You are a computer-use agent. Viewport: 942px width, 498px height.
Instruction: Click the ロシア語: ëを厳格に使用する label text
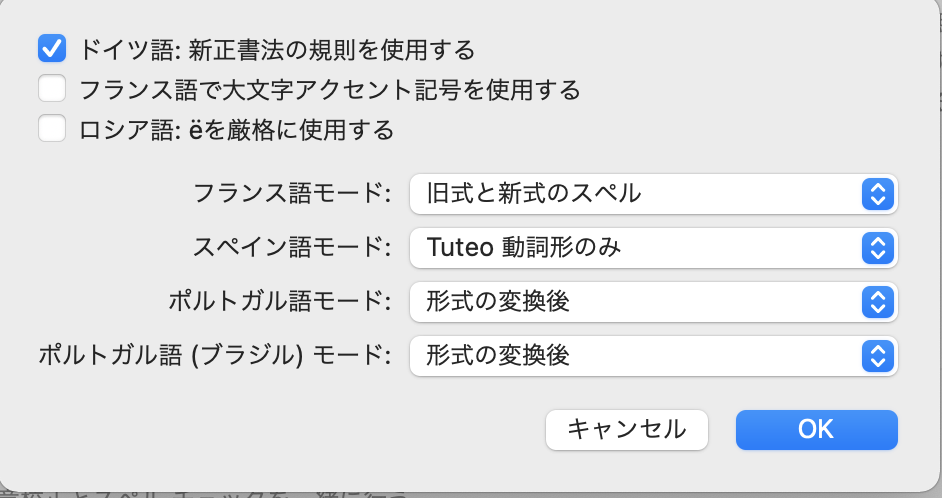point(236,130)
